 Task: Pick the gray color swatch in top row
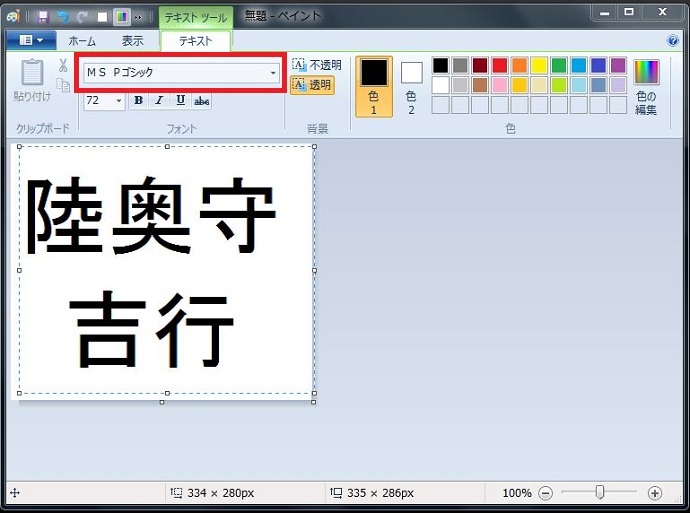[460, 66]
